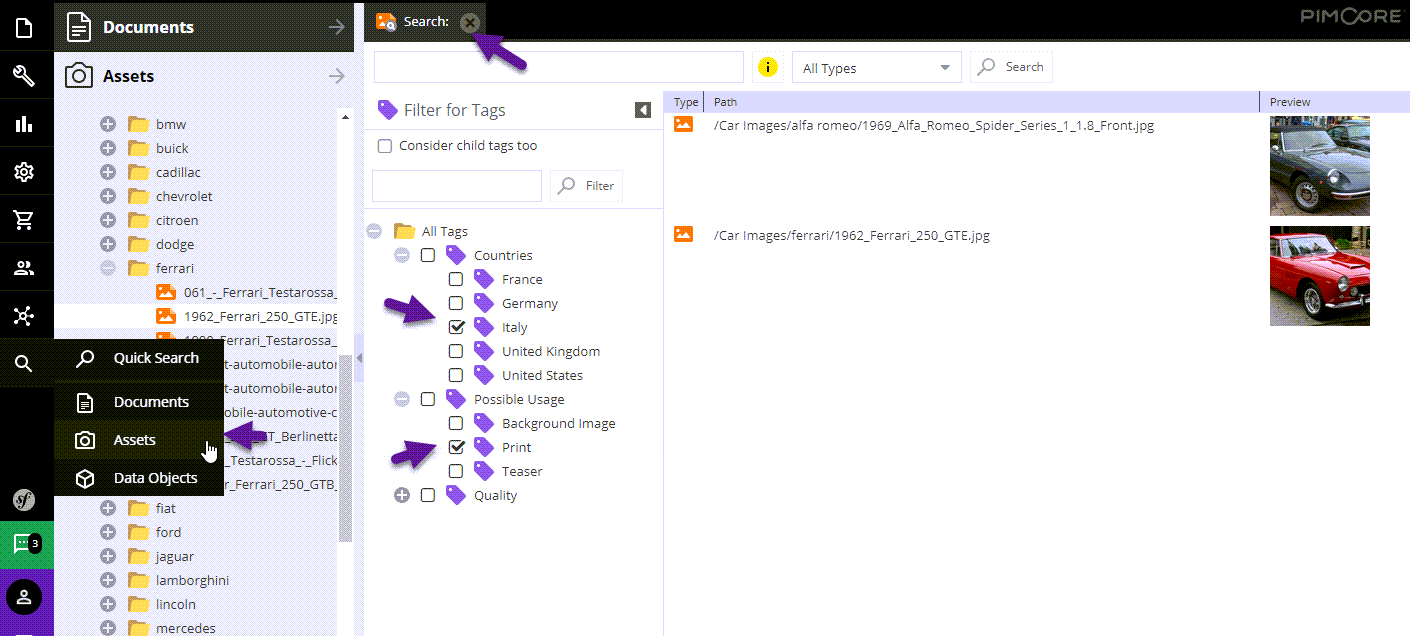This screenshot has height=636, width=1410.
Task: Open the Symfony profiler icon
Action: click(24, 500)
